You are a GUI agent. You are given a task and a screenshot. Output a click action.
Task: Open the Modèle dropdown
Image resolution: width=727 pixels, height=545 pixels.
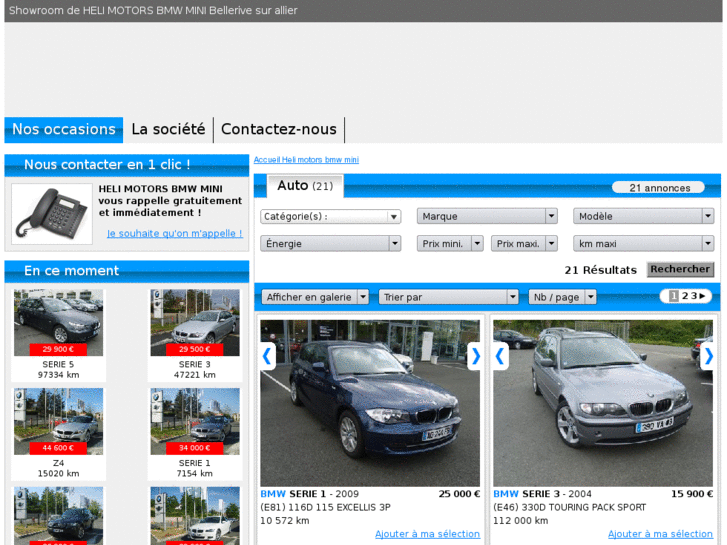644,216
